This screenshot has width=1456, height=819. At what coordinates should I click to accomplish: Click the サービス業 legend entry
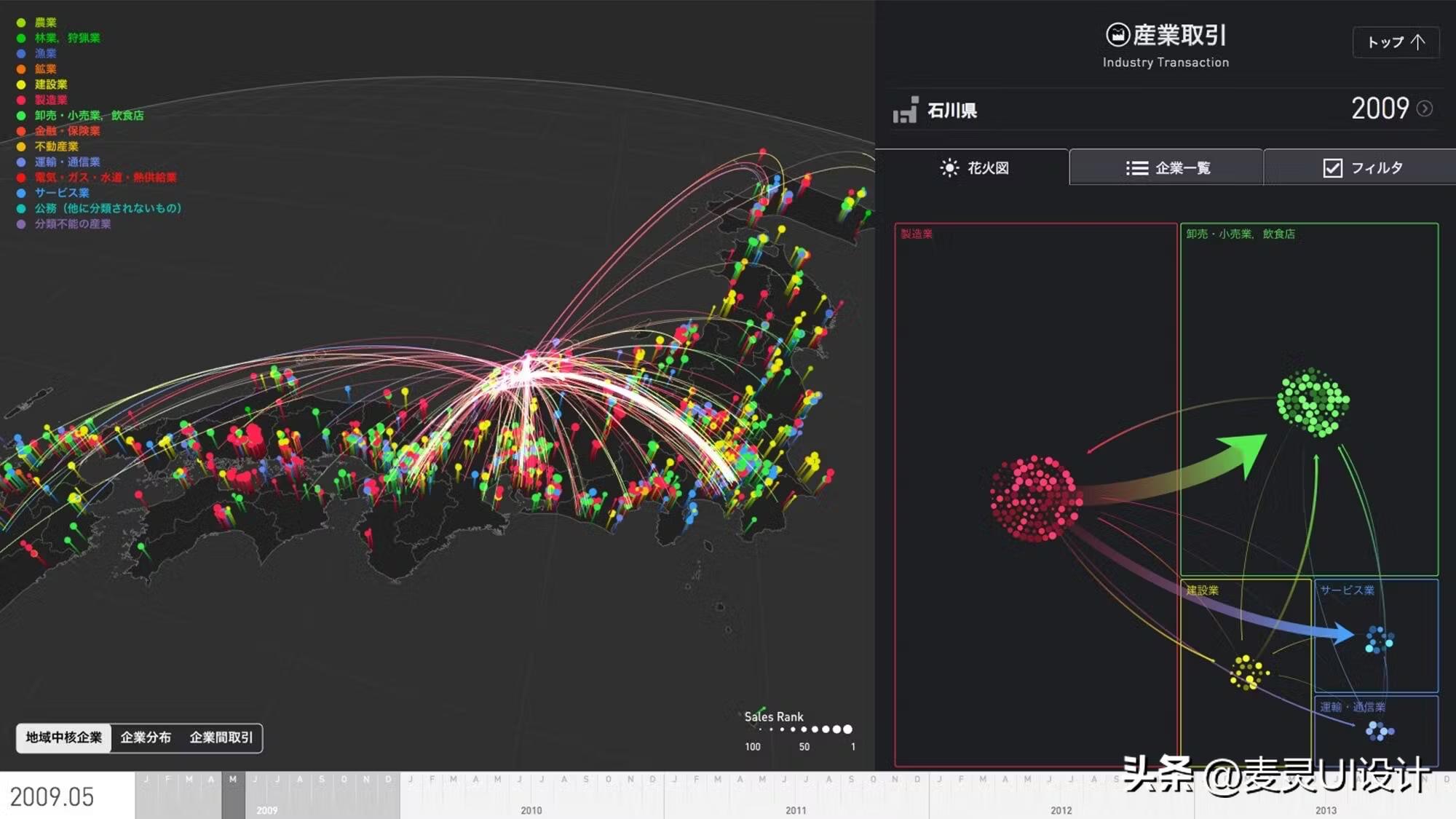pyautogui.click(x=62, y=193)
